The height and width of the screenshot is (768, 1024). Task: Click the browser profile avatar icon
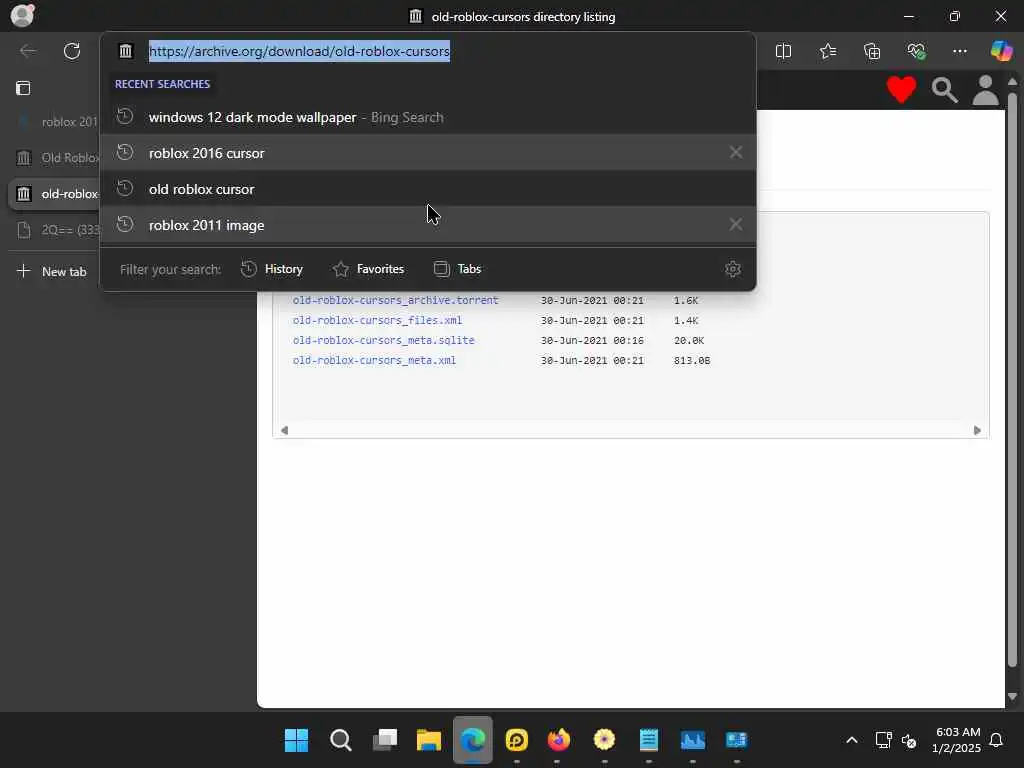coord(22,15)
